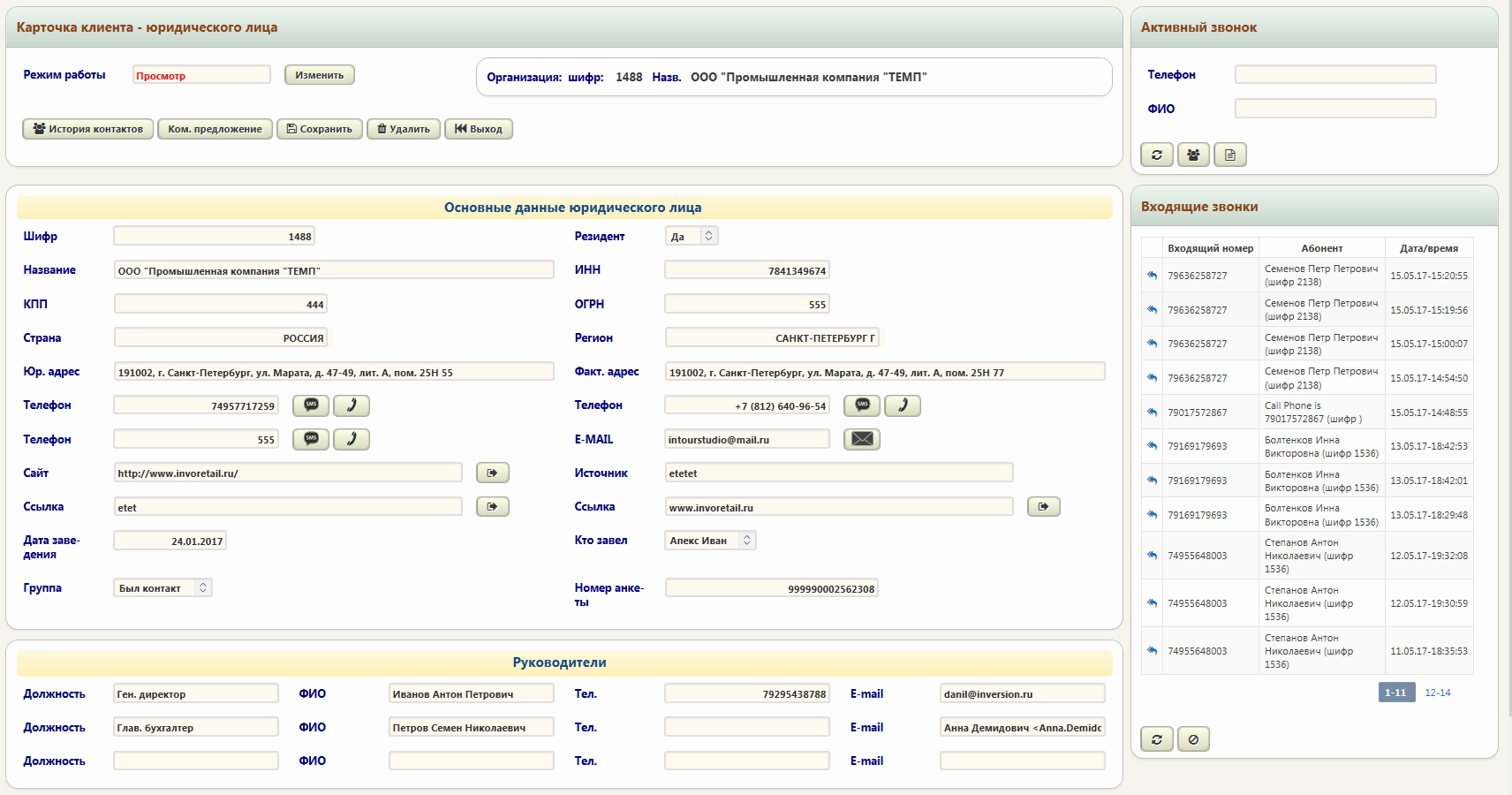Click the group icon in Активный звонок panel
The width and height of the screenshot is (1512, 795).
click(x=1193, y=155)
